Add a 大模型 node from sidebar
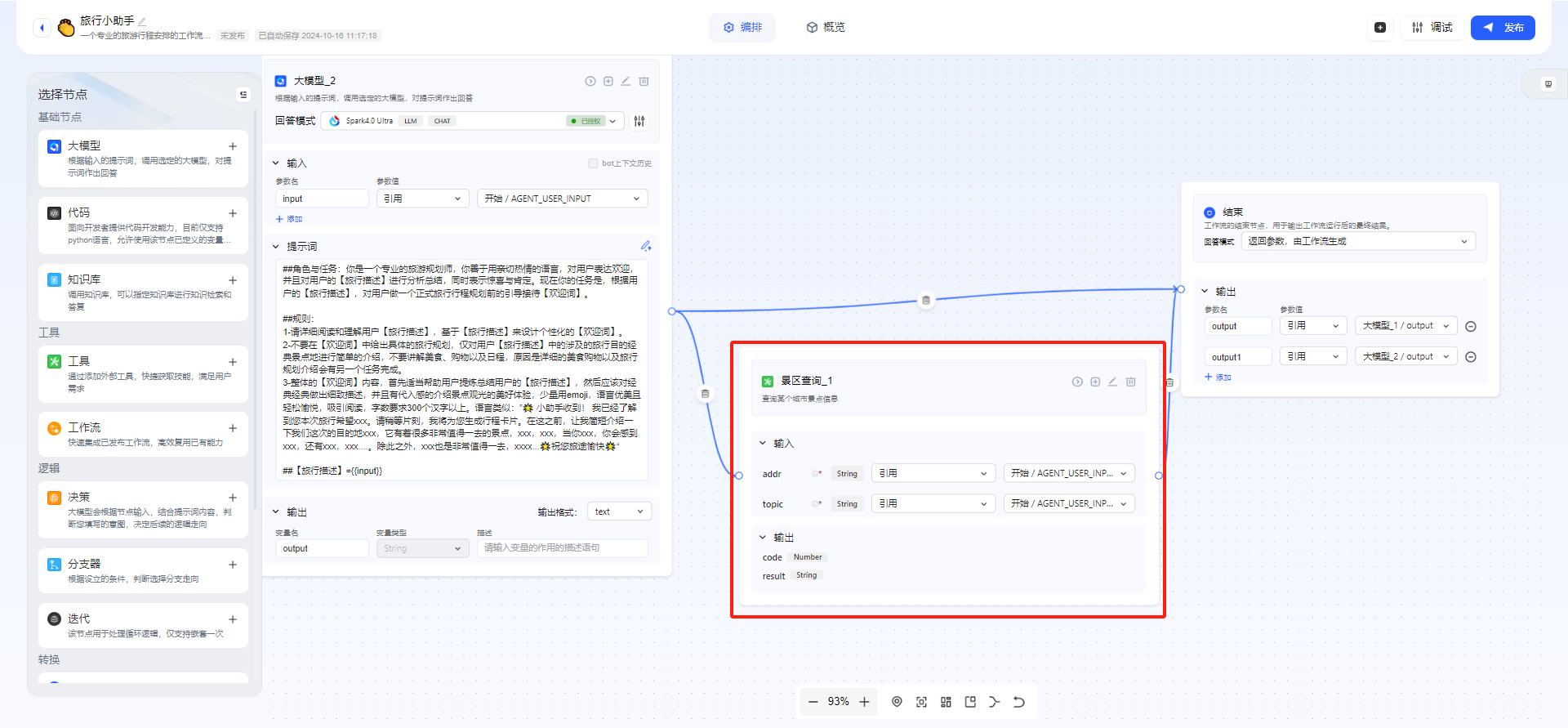 [x=233, y=146]
